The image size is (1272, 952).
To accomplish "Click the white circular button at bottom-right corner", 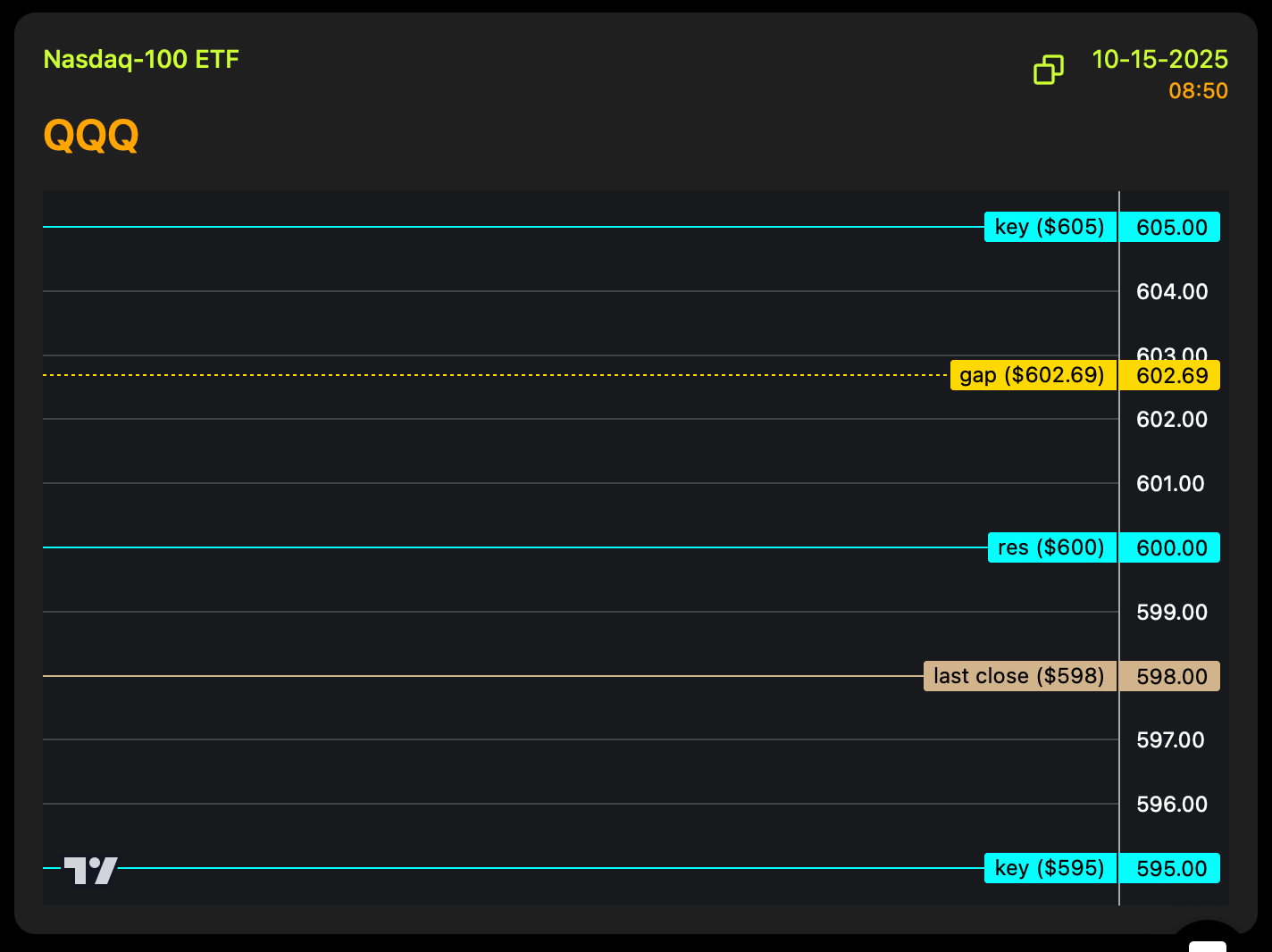I will click(1207, 940).
